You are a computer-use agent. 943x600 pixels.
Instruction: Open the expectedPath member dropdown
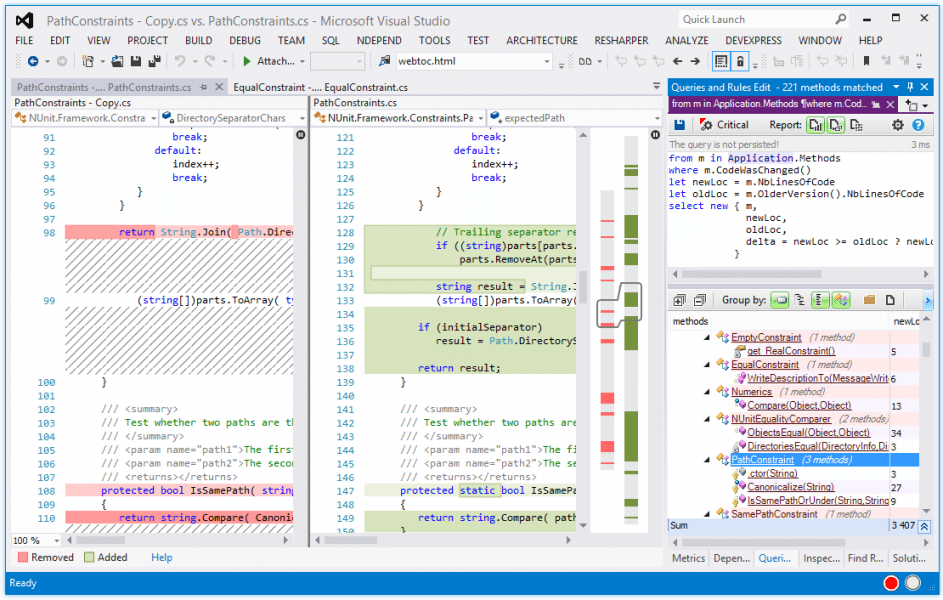[657, 118]
